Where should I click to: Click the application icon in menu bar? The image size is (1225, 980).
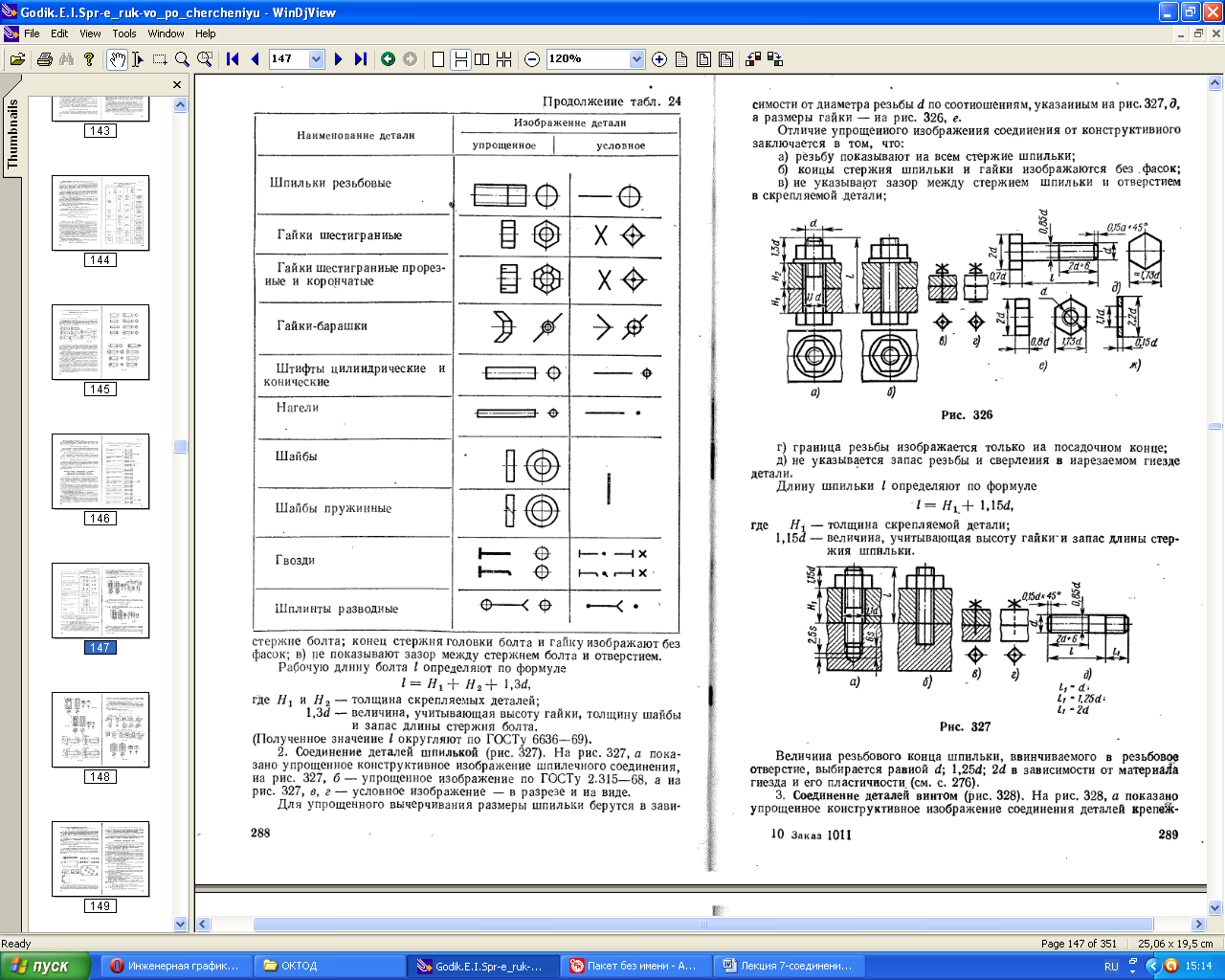coord(11,33)
